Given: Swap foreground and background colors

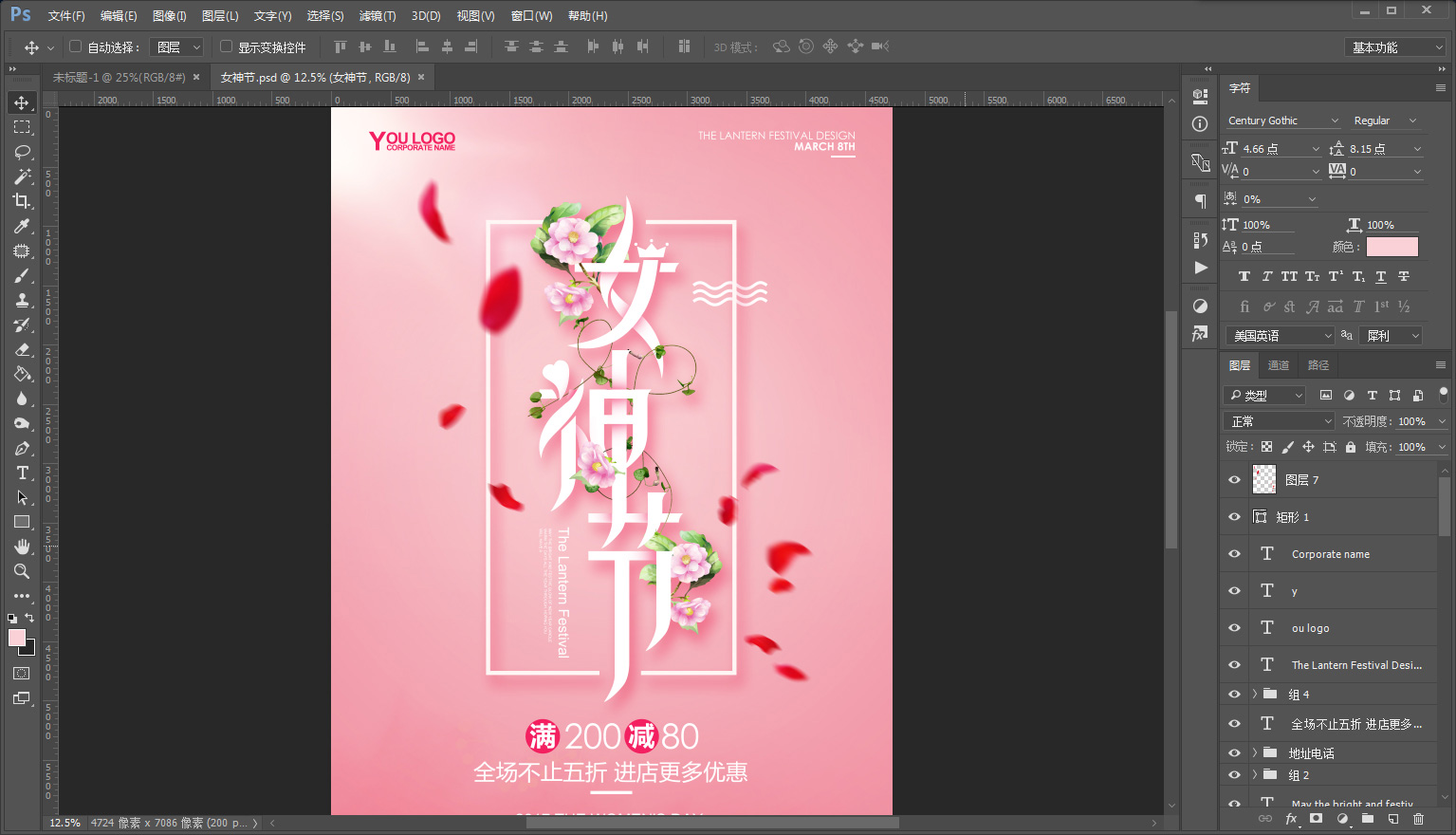Looking at the screenshot, I should click(x=29, y=618).
